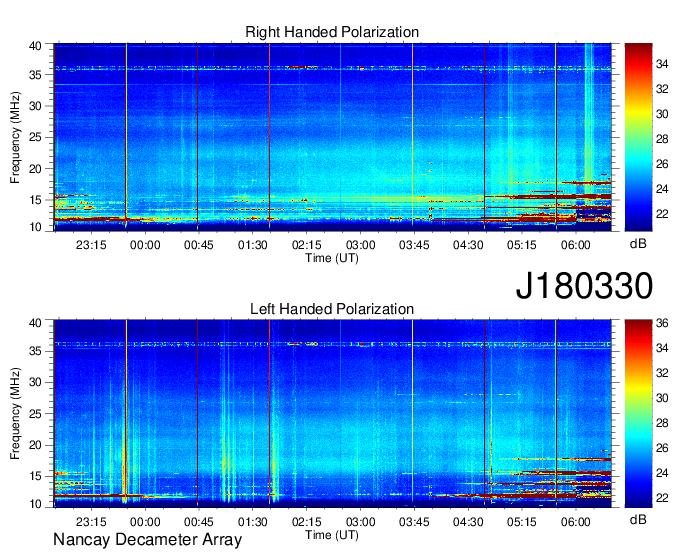This screenshot has height=552, width=680.
Task: Click "03:00" time tick on Left Handed plot
Action: pyautogui.click(x=360, y=522)
